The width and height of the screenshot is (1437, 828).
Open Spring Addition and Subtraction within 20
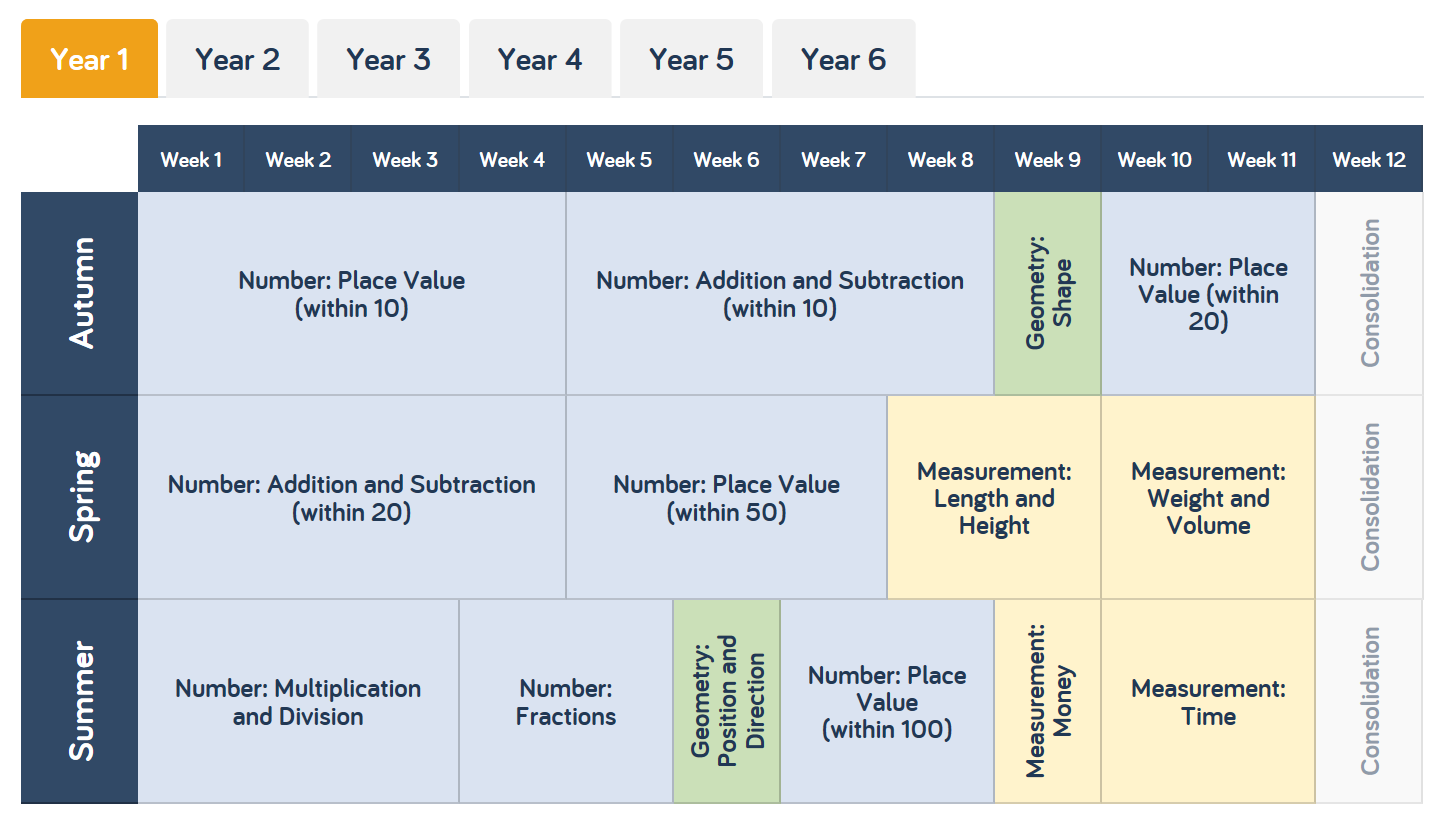point(351,498)
